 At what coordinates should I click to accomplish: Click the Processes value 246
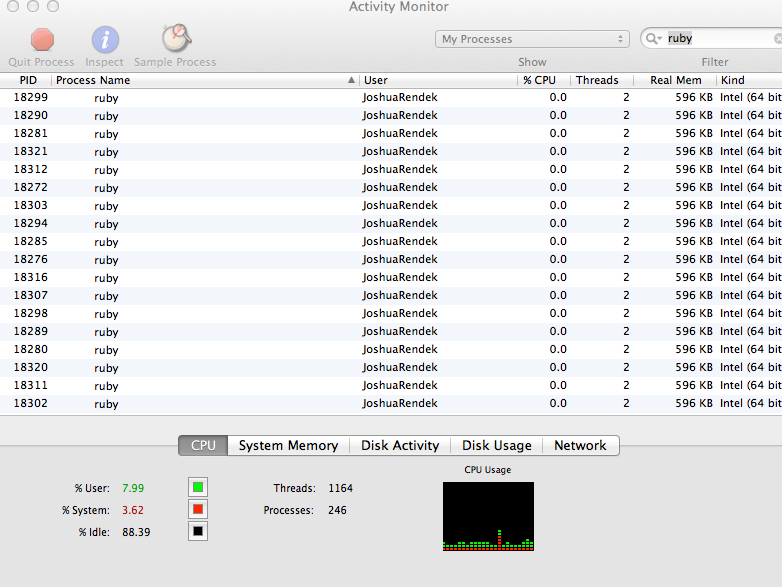pos(337,510)
